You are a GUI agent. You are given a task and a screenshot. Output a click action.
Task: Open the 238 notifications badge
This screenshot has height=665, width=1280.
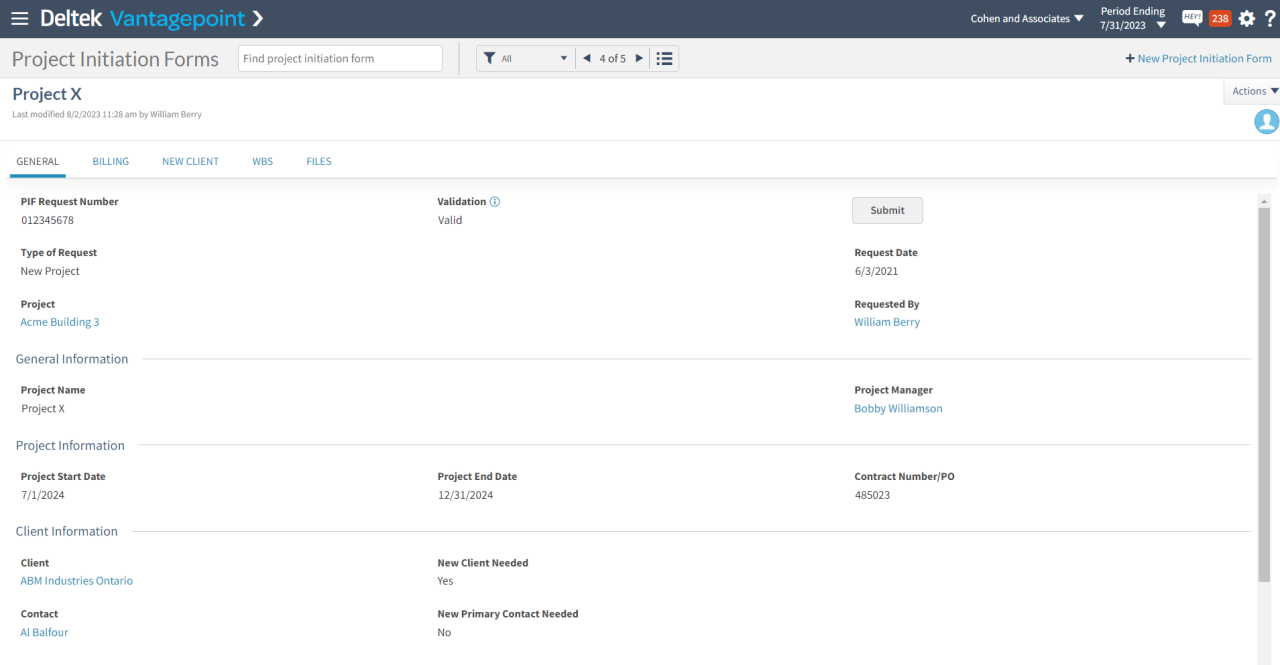click(1219, 18)
